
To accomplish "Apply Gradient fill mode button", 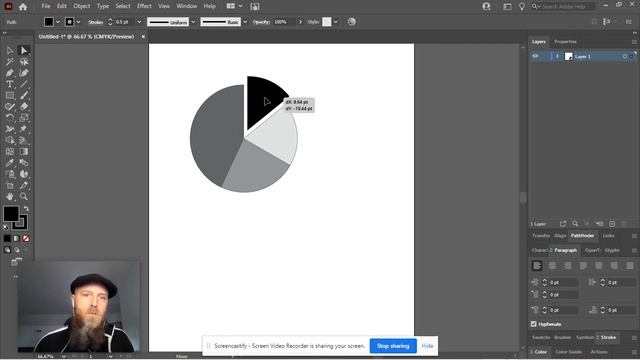I will point(17,238).
